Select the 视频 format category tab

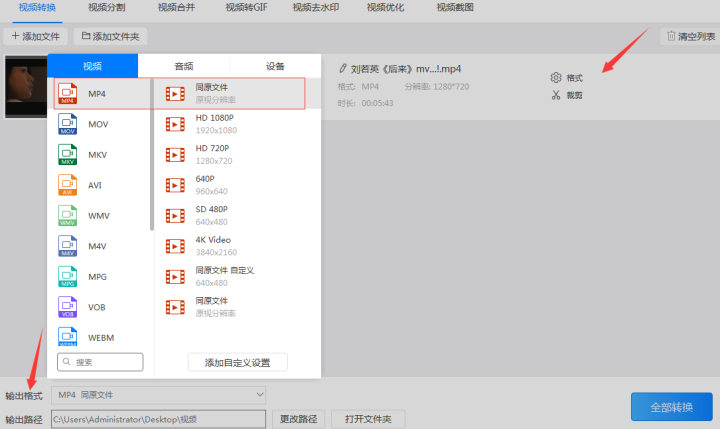(x=92, y=66)
